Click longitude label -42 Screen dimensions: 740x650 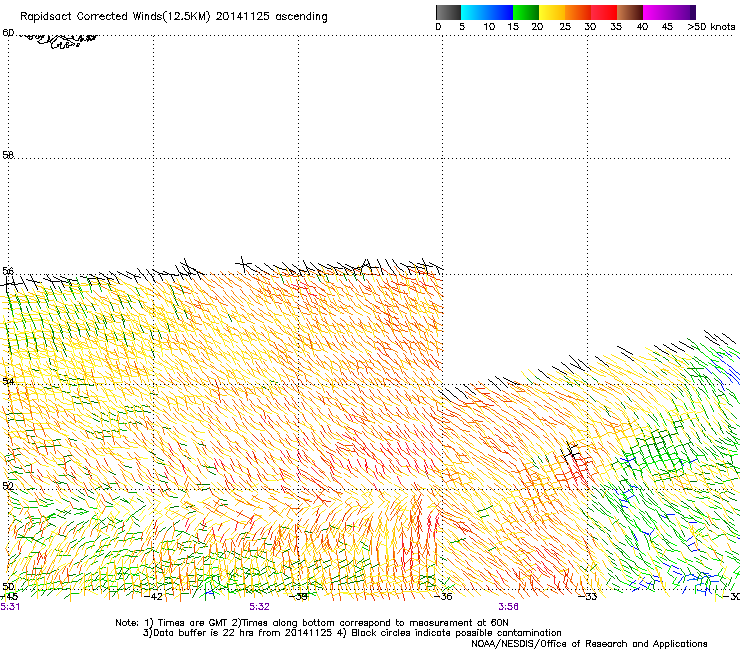(x=153, y=597)
